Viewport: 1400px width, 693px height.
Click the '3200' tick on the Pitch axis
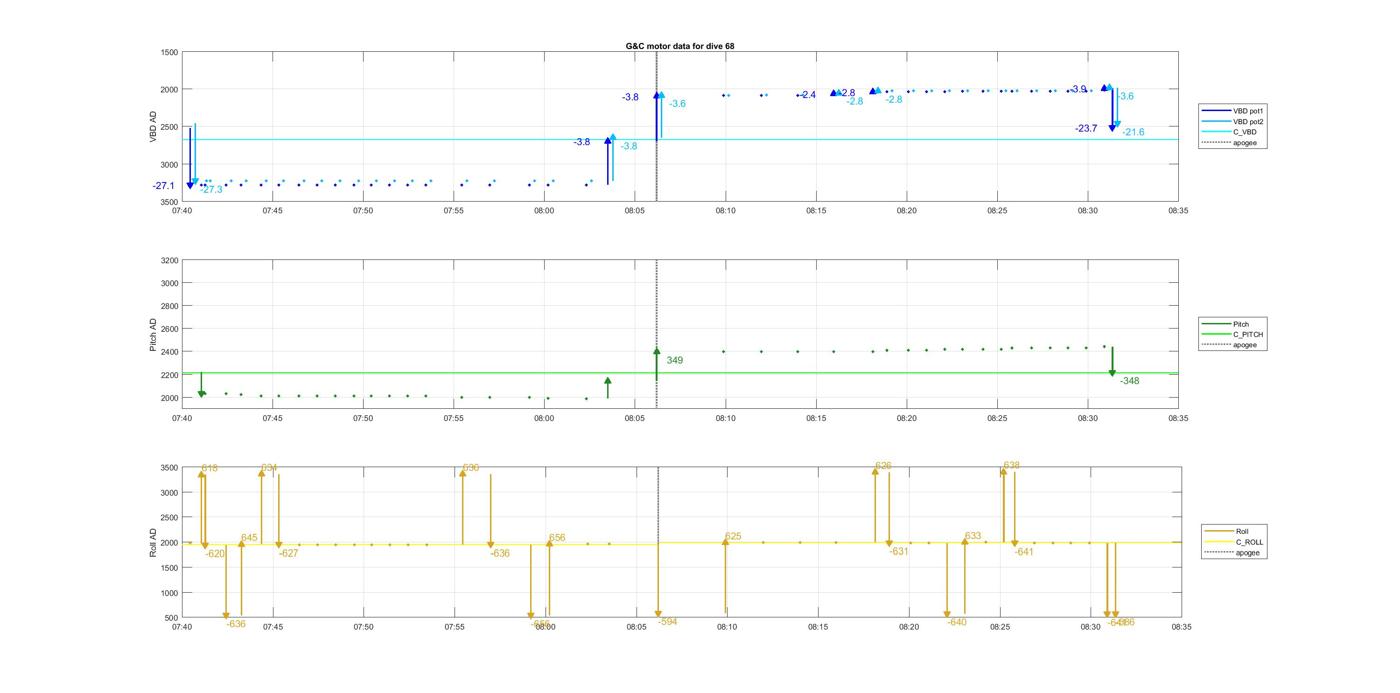(x=169, y=260)
